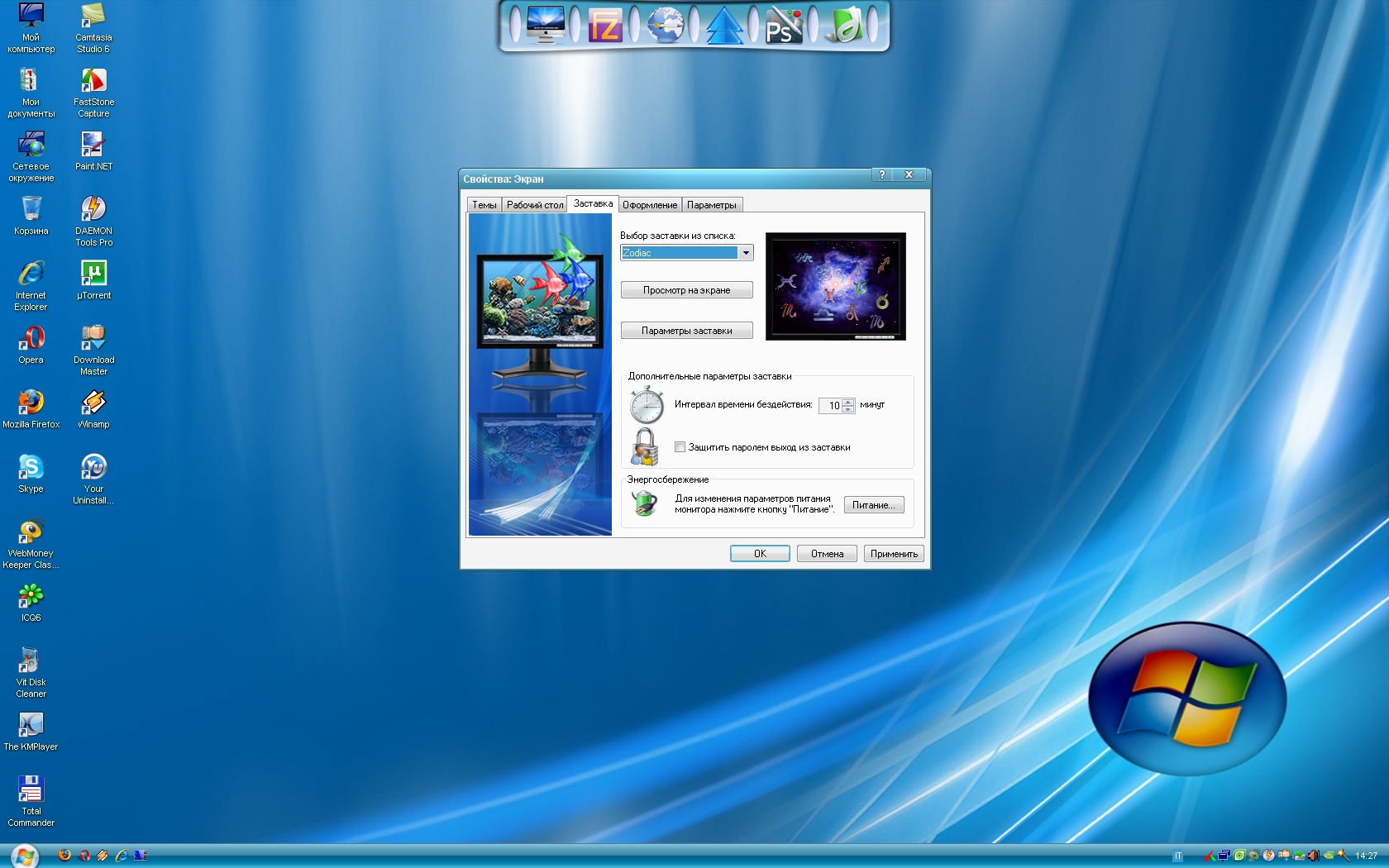Click the DAEMON Tools lightning tray icon
Image resolution: width=1389 pixels, height=868 pixels.
[x=1268, y=856]
